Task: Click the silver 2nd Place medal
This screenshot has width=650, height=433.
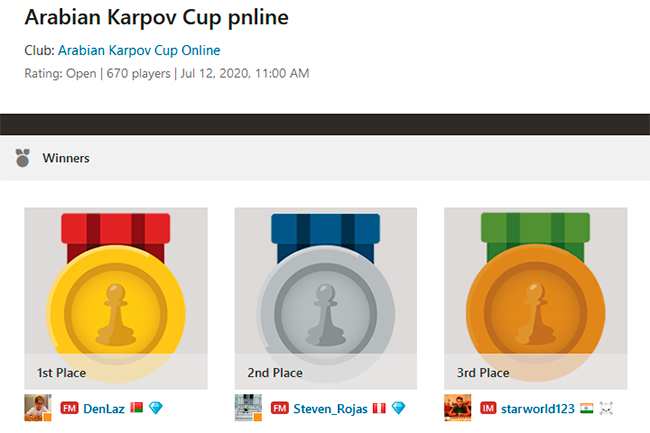Action: point(326,298)
